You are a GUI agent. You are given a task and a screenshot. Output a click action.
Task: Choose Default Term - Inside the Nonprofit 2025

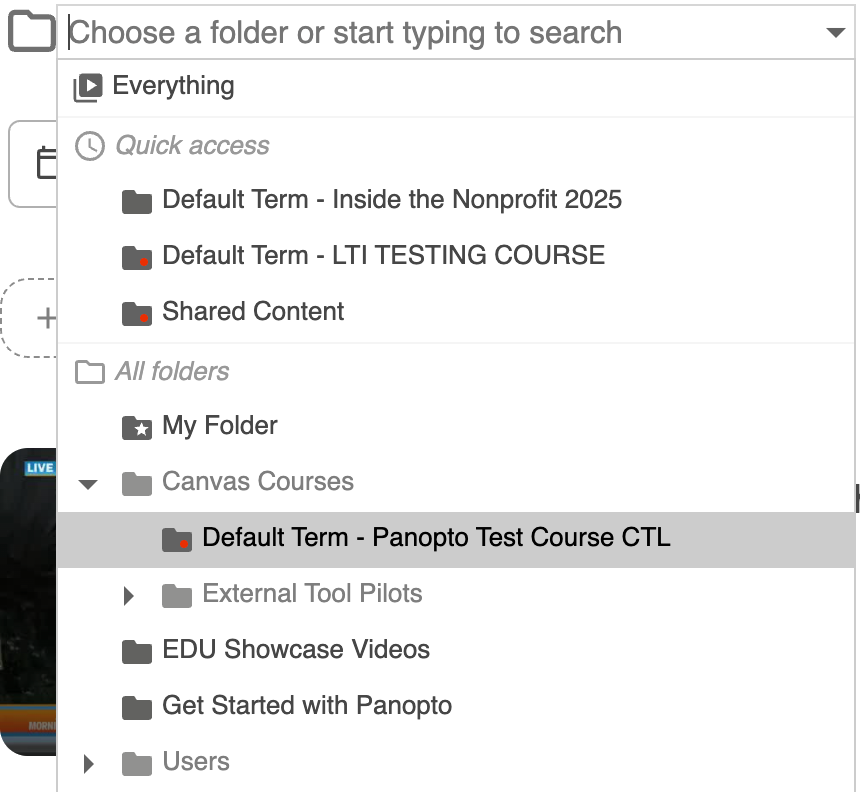[x=391, y=199]
